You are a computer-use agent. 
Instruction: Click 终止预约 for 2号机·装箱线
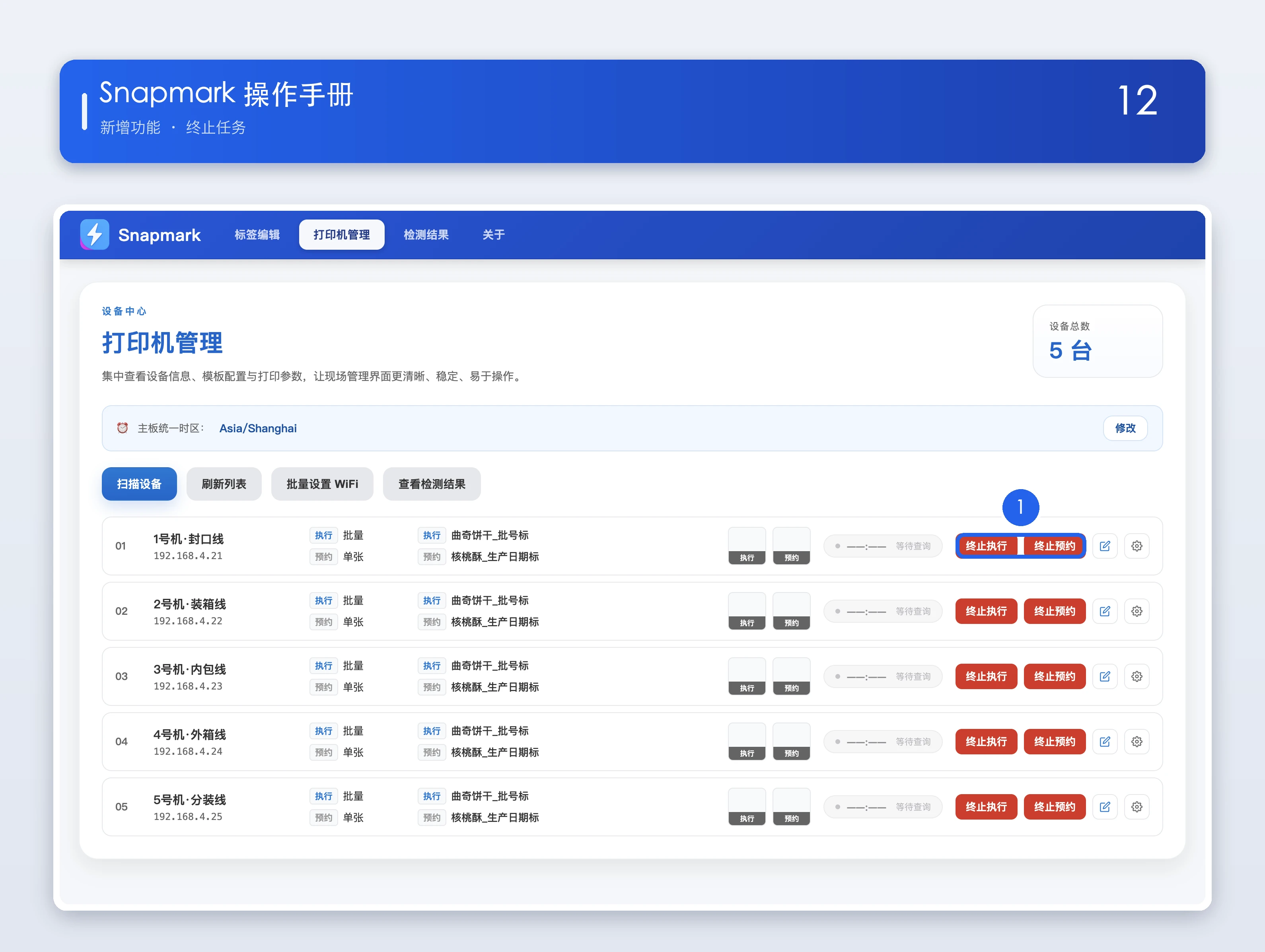[x=1055, y=611]
